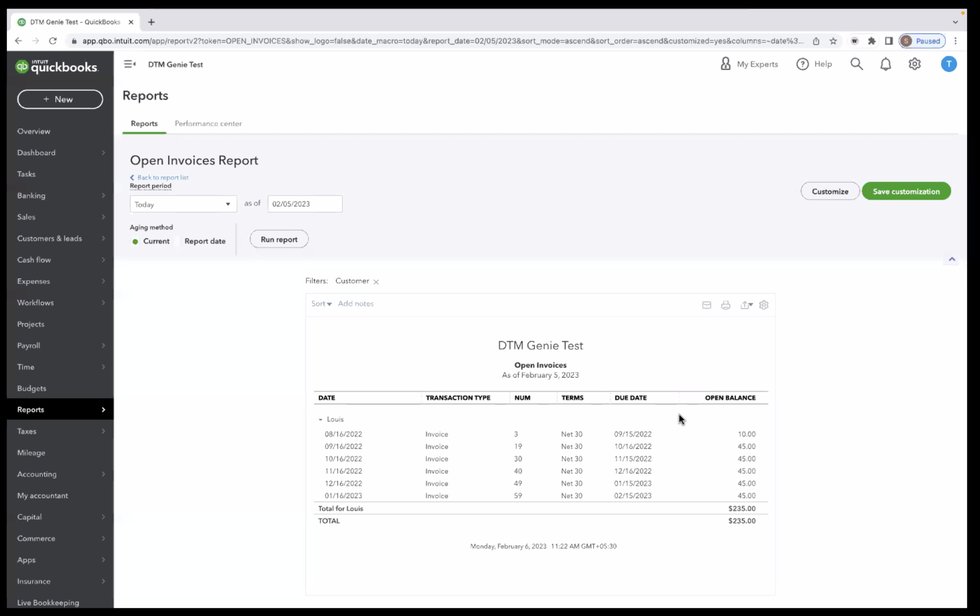Open Banking in the sidebar
This screenshot has height=616, width=980.
(x=32, y=195)
